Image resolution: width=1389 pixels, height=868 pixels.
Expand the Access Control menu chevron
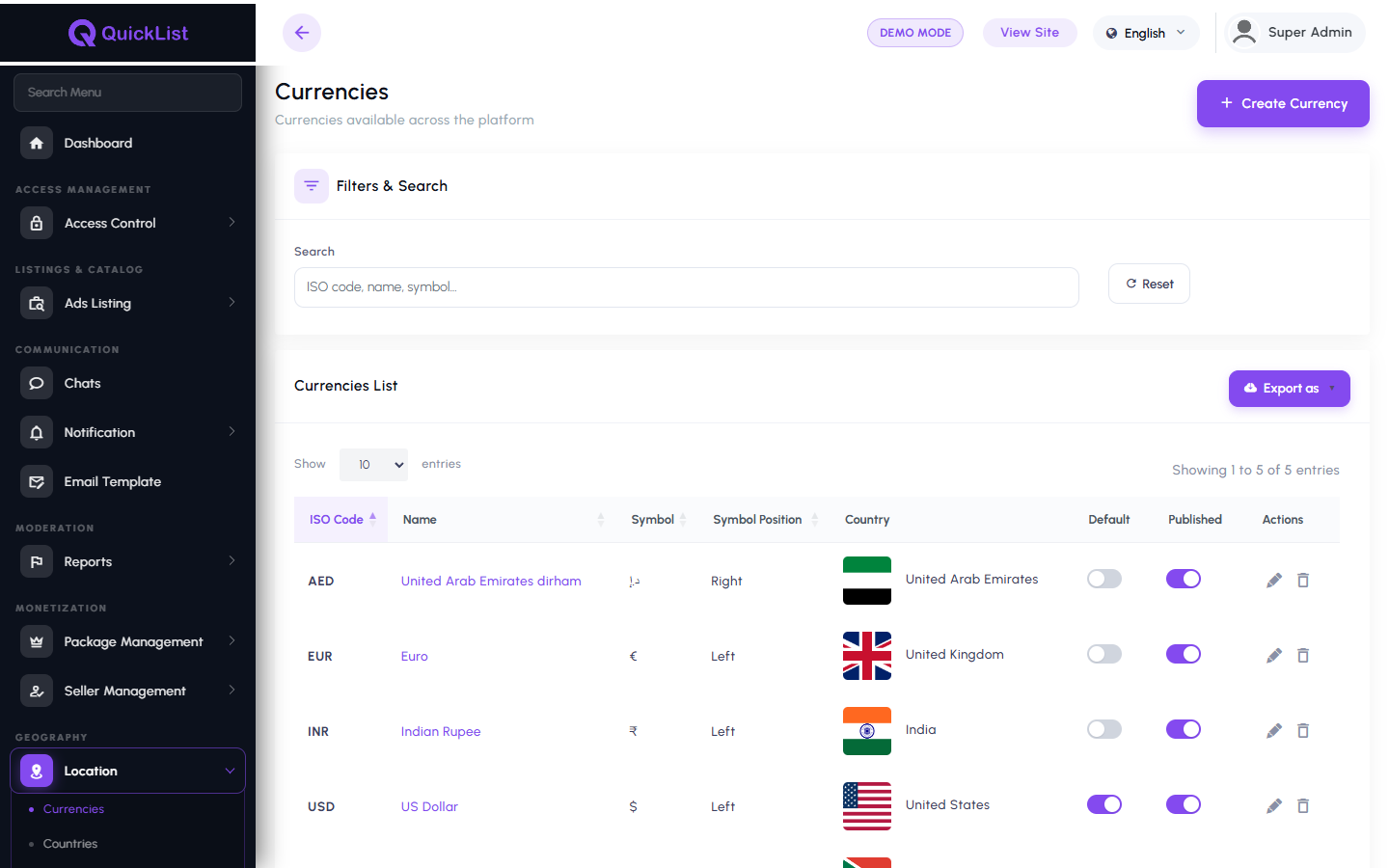(231, 222)
